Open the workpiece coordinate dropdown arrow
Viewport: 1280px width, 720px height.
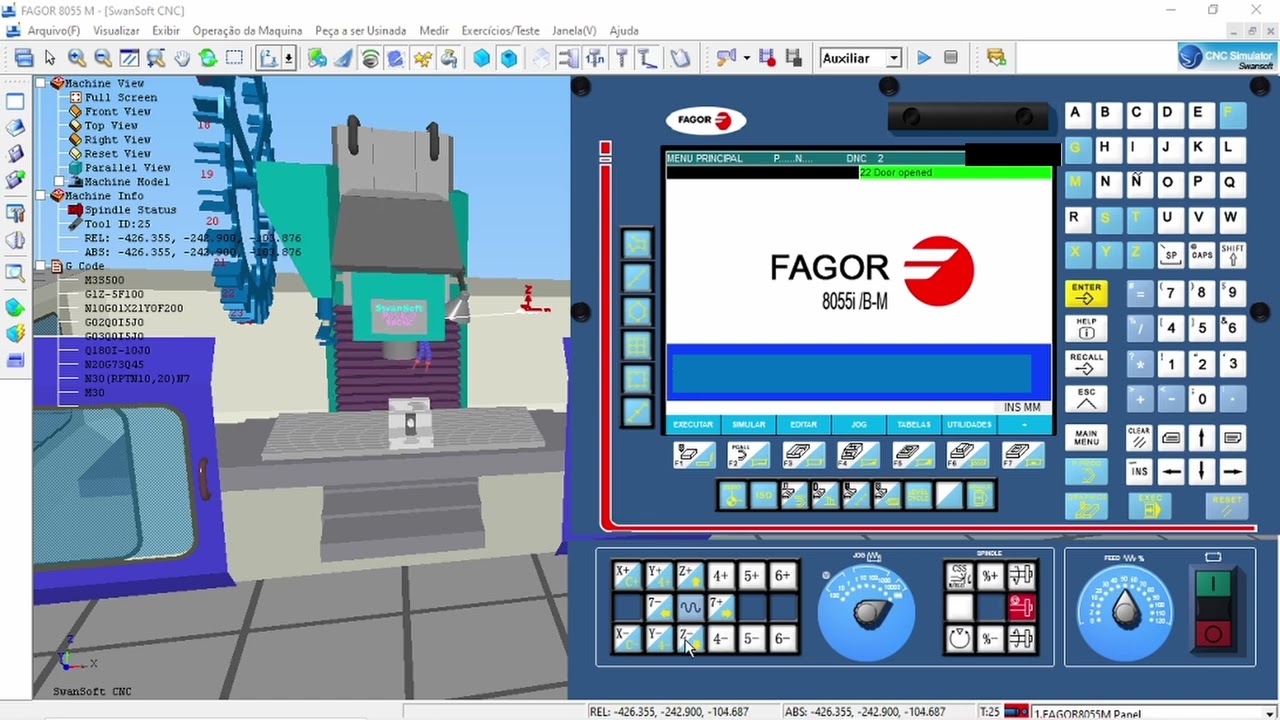tap(289, 58)
